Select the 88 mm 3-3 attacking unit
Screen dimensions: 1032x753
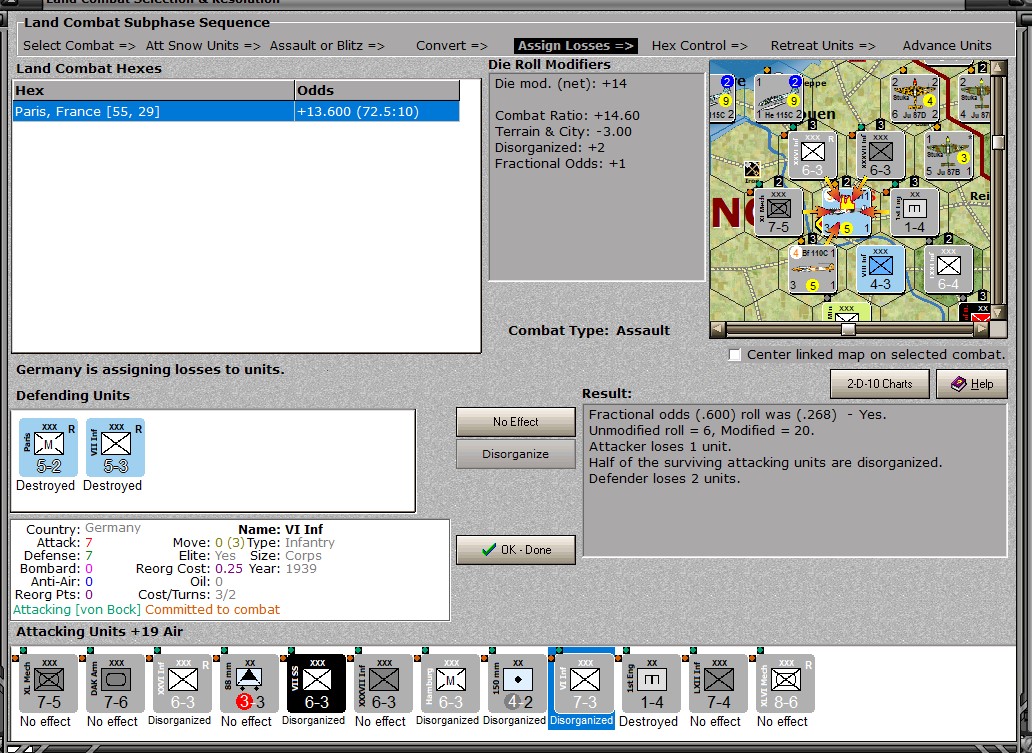coord(249,683)
